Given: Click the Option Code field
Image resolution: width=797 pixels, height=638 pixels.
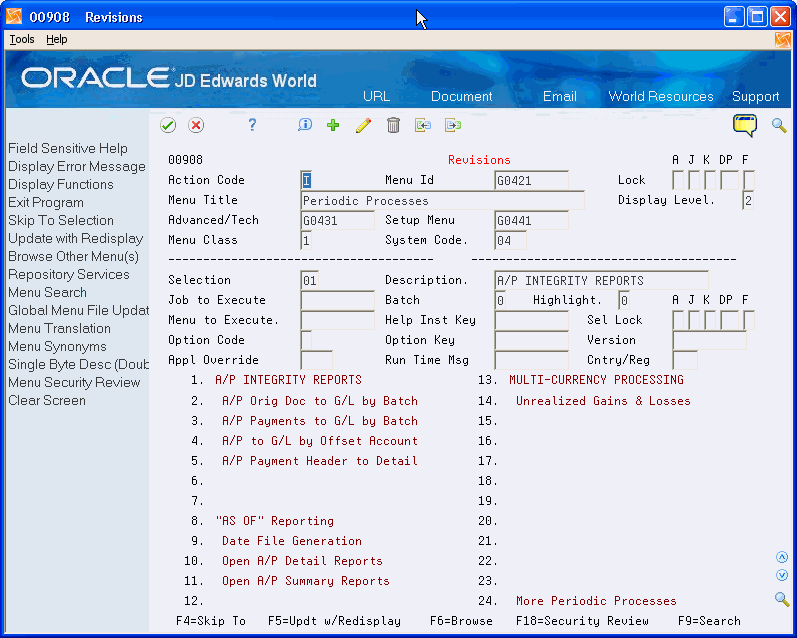Looking at the screenshot, I should [306, 340].
